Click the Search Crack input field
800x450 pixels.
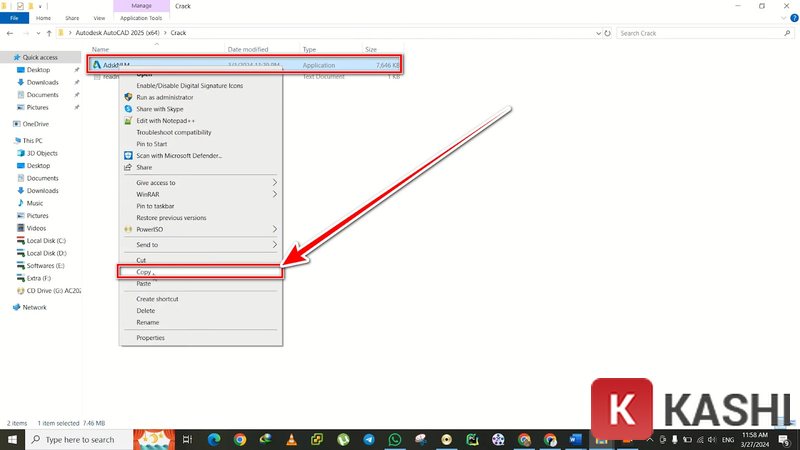(x=705, y=33)
